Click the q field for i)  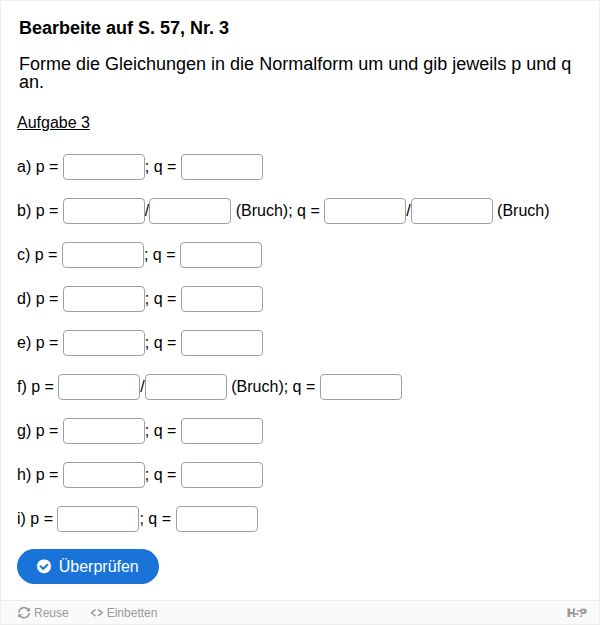pos(217,519)
